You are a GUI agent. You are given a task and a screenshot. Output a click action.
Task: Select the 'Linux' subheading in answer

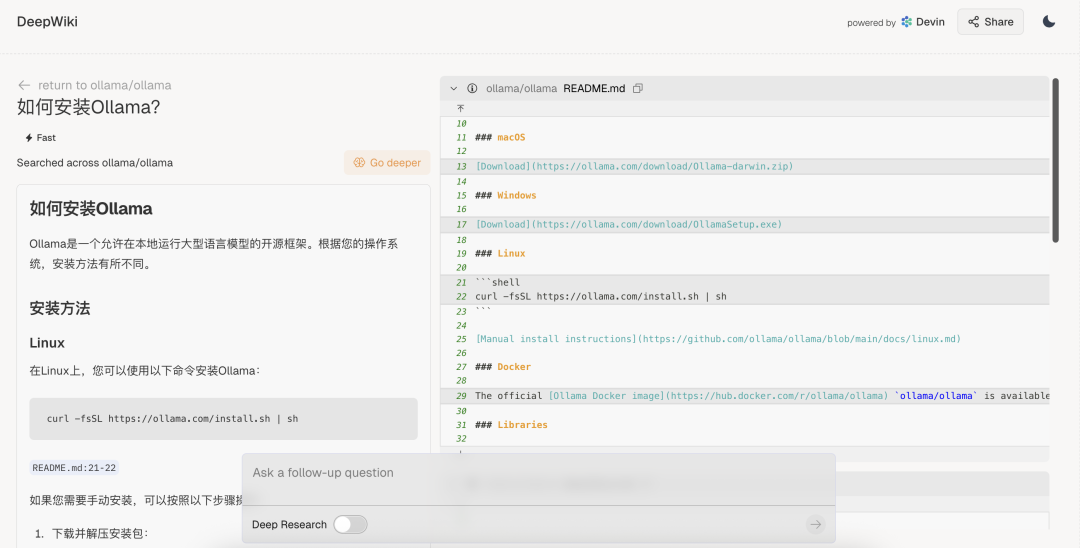[47, 343]
